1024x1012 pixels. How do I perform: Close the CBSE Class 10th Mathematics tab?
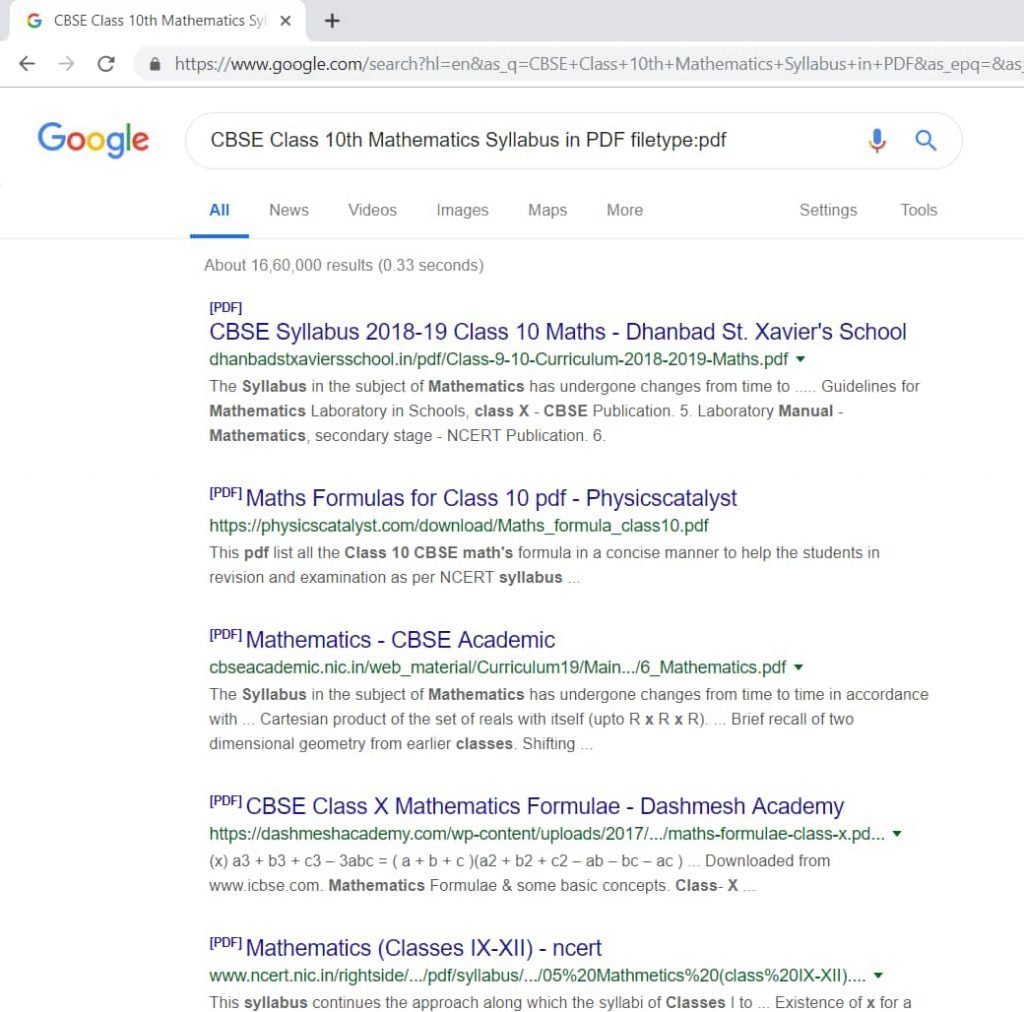[x=285, y=21]
